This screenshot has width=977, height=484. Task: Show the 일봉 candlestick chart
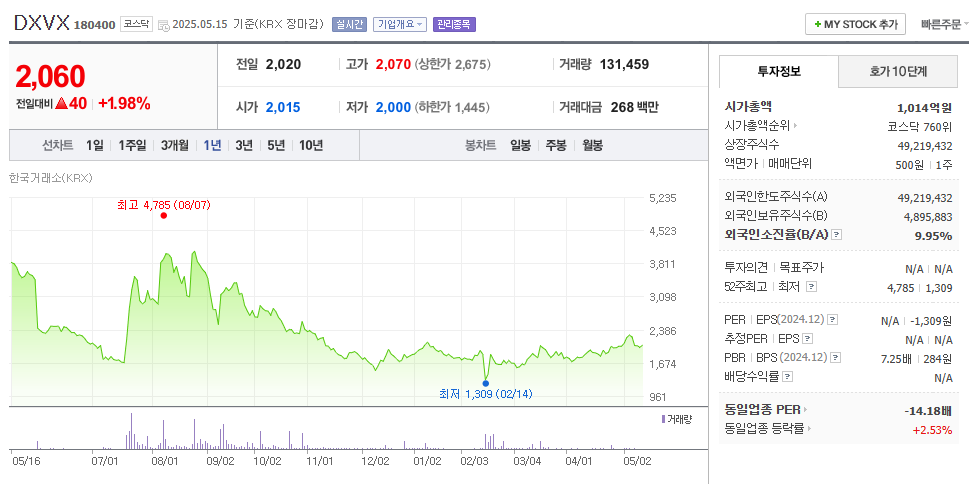[520, 146]
